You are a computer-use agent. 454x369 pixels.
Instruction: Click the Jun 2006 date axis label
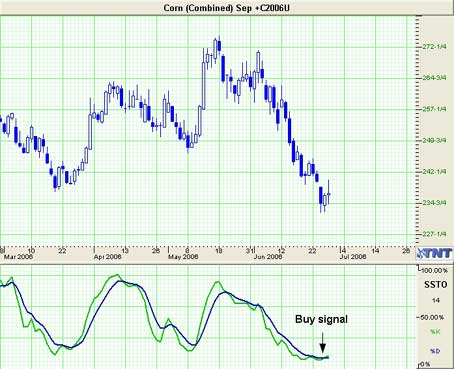coord(268,257)
